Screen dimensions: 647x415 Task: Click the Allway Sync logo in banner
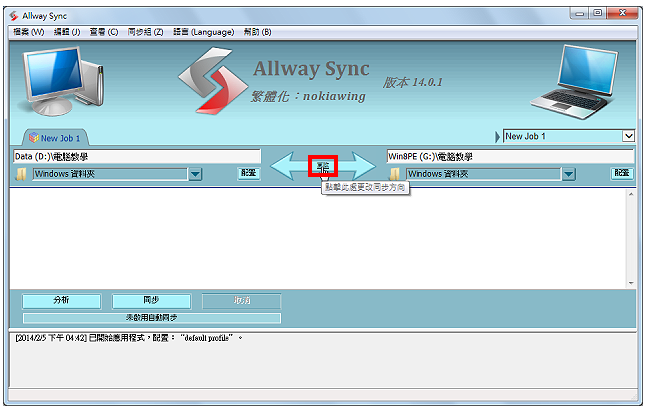coord(213,81)
